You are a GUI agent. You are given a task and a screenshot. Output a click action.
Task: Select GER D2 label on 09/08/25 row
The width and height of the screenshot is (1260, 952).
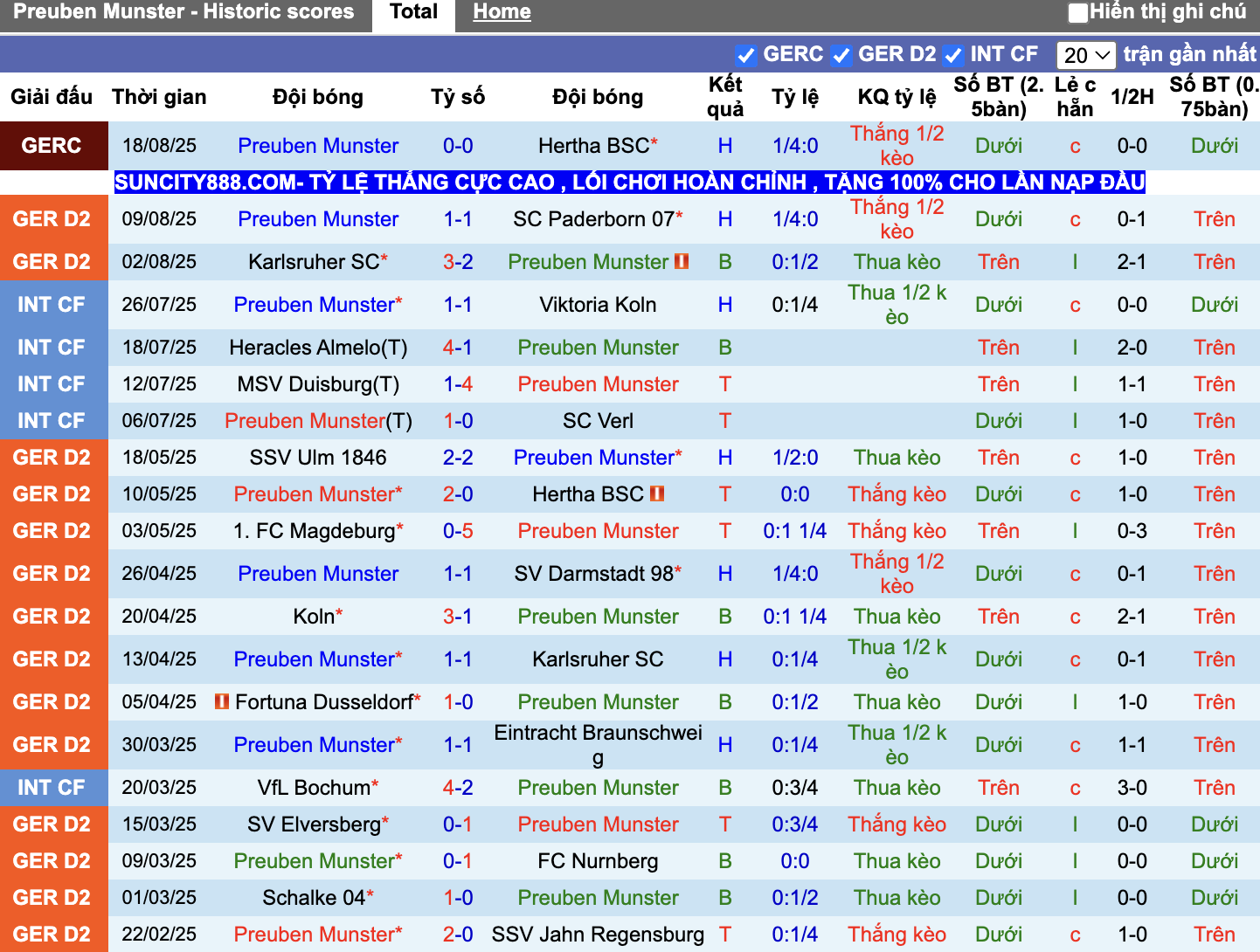pyautogui.click(x=53, y=219)
